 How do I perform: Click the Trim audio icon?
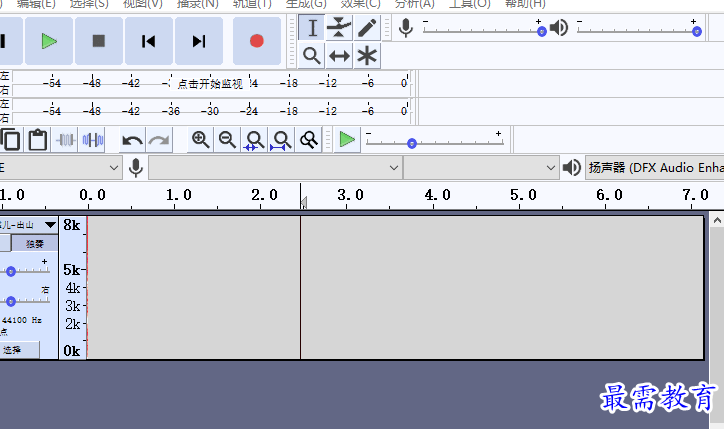tap(65, 140)
